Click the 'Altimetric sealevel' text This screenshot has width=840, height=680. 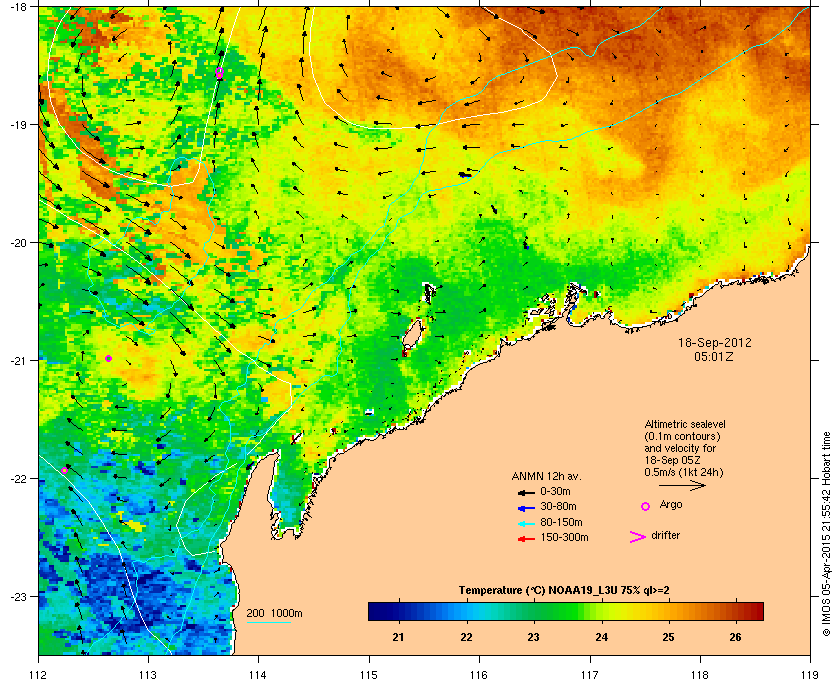pos(685,424)
